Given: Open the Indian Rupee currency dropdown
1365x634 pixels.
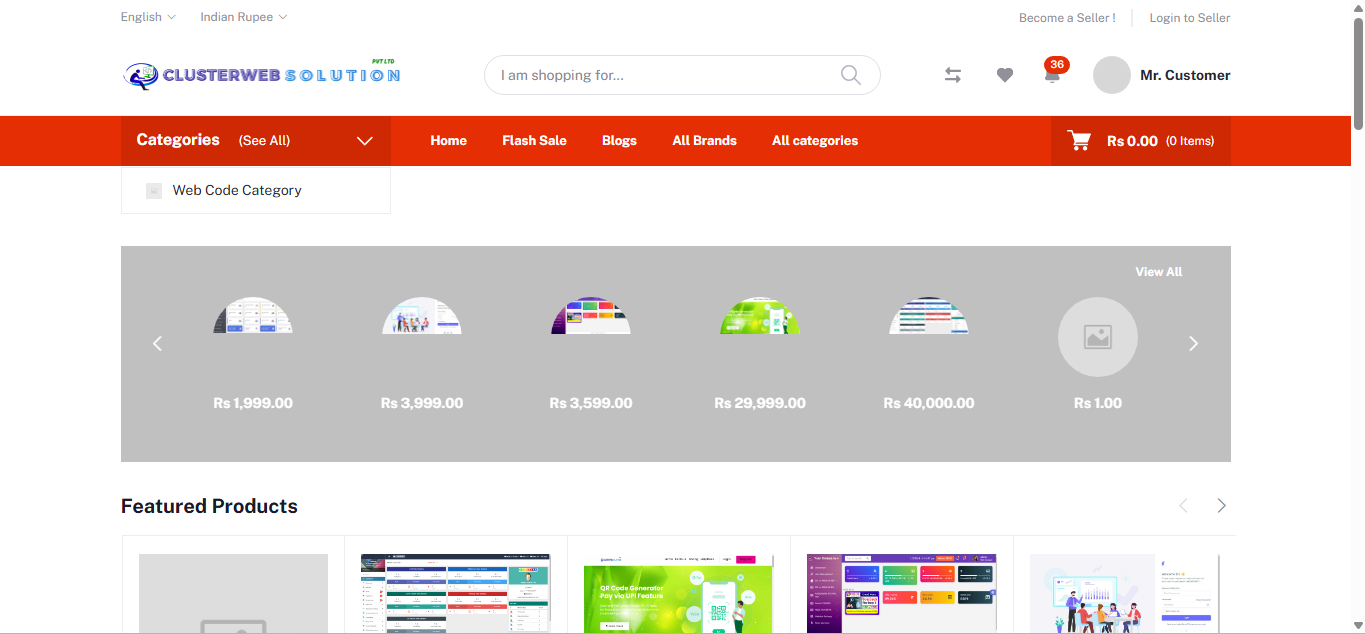Looking at the screenshot, I should coord(243,17).
